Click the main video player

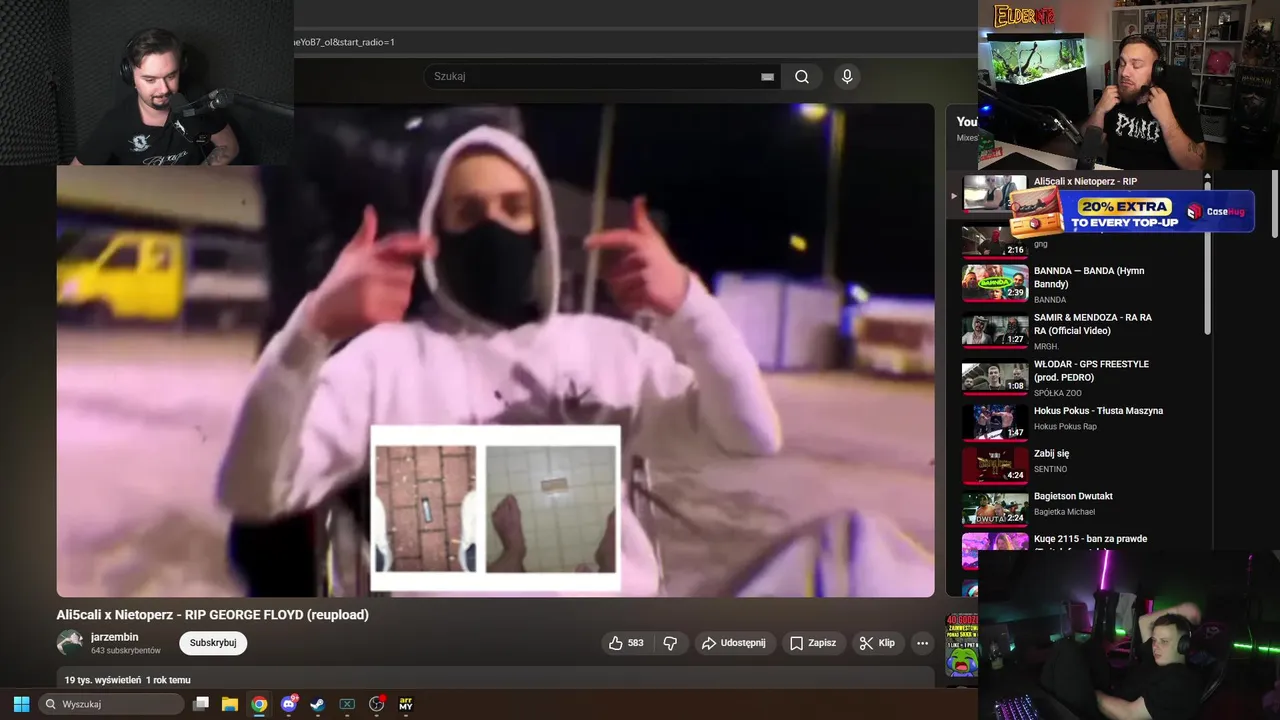[x=495, y=350]
